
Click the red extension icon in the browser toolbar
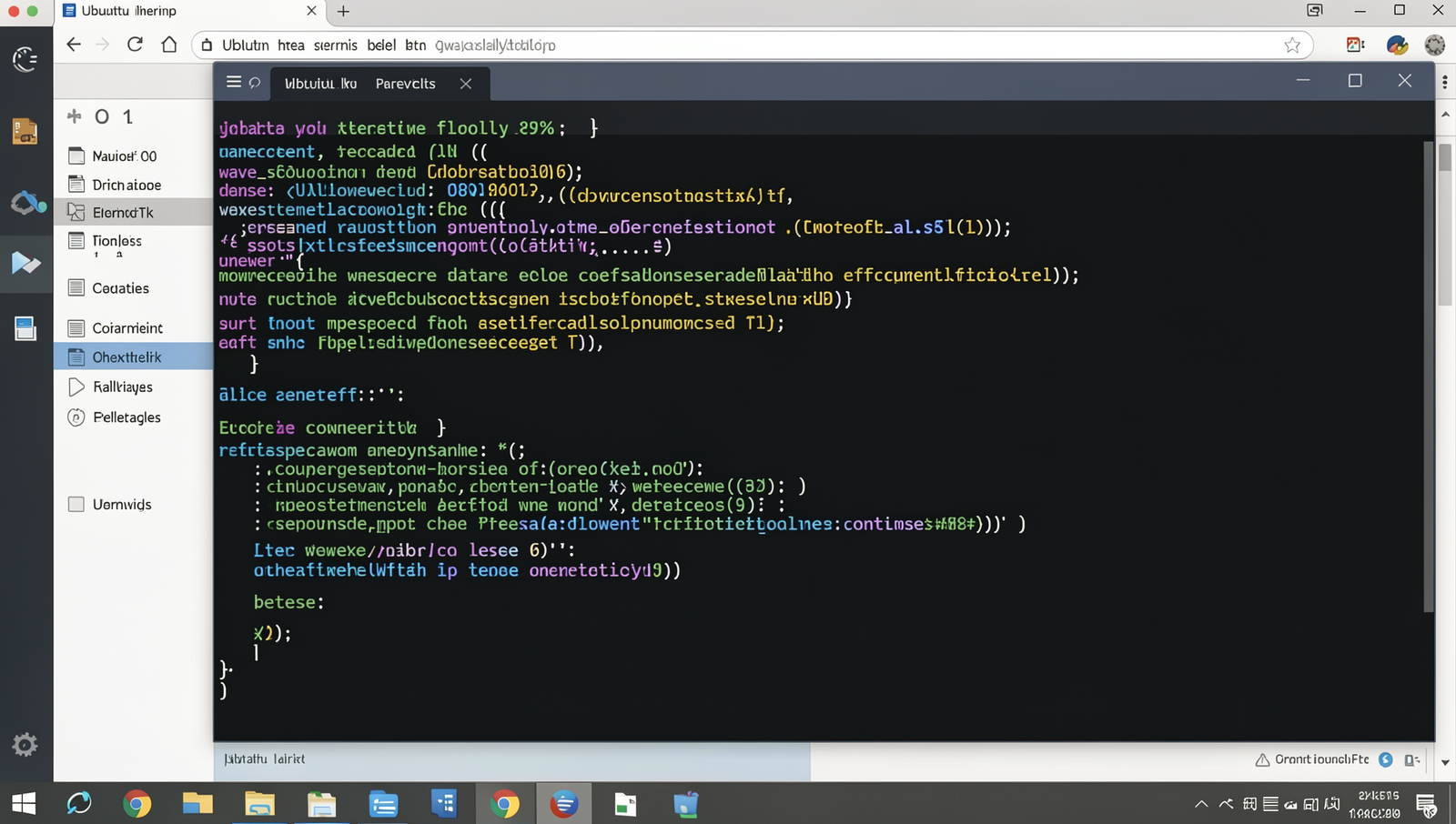coord(1355,45)
